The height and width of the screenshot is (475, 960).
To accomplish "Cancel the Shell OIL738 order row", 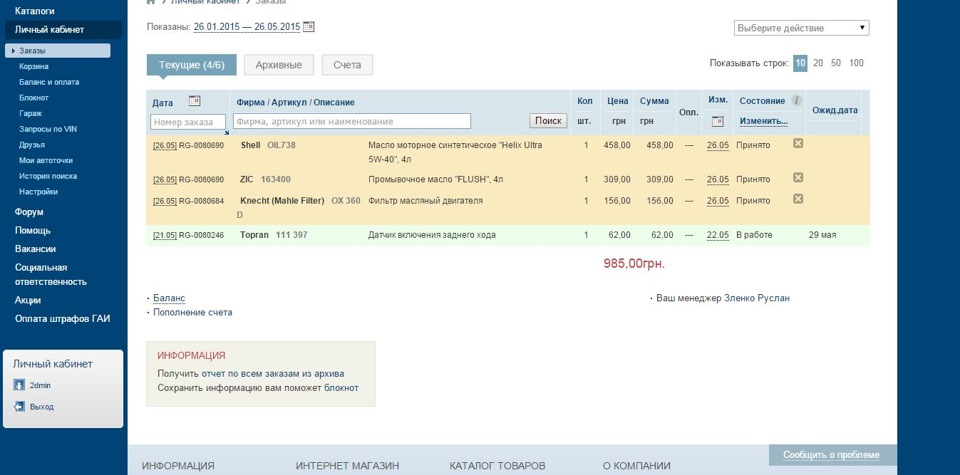I will pyautogui.click(x=798, y=143).
